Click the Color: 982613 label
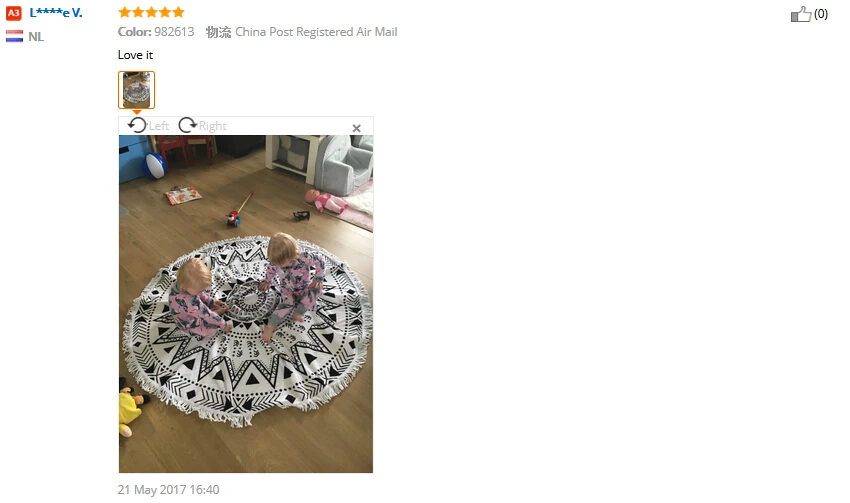Screen dimensions: 850x503 click(156, 32)
